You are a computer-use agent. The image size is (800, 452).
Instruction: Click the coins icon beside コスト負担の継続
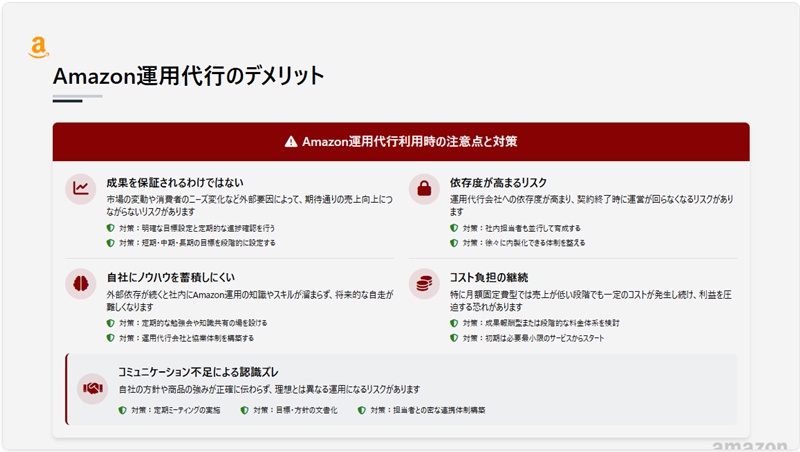tap(424, 284)
